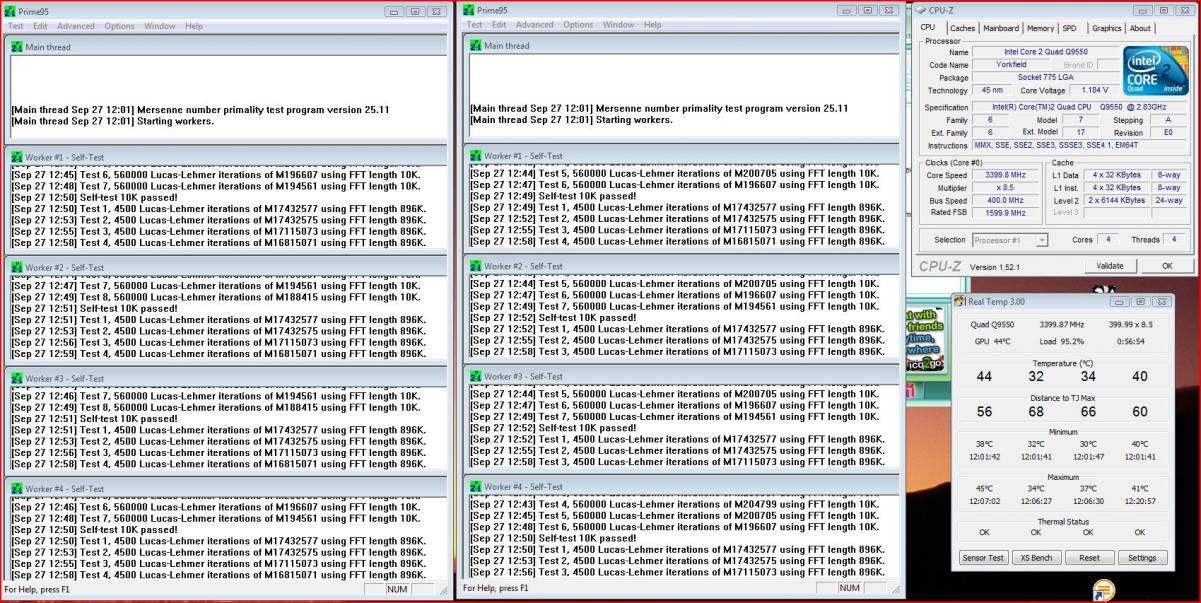Click the Code Name value 'Yorkfield'
Image resolution: width=1201 pixels, height=603 pixels.
(1011, 65)
